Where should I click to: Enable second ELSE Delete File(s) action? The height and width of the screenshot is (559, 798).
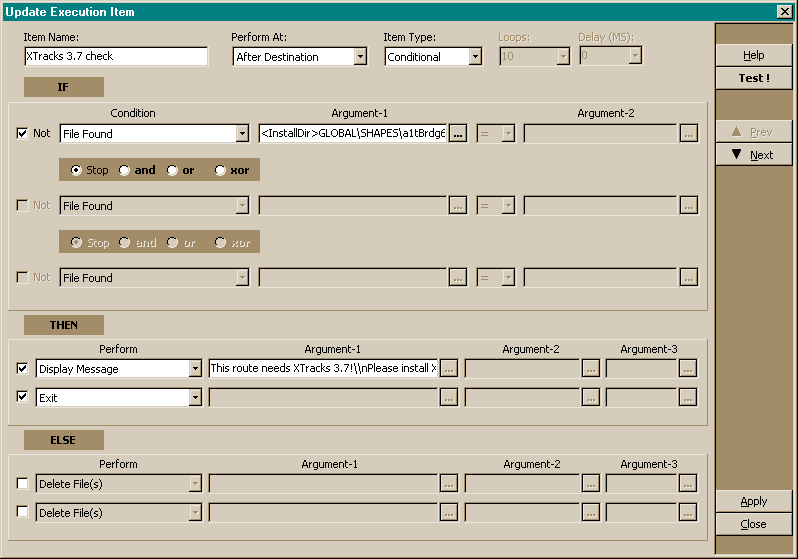[22, 511]
